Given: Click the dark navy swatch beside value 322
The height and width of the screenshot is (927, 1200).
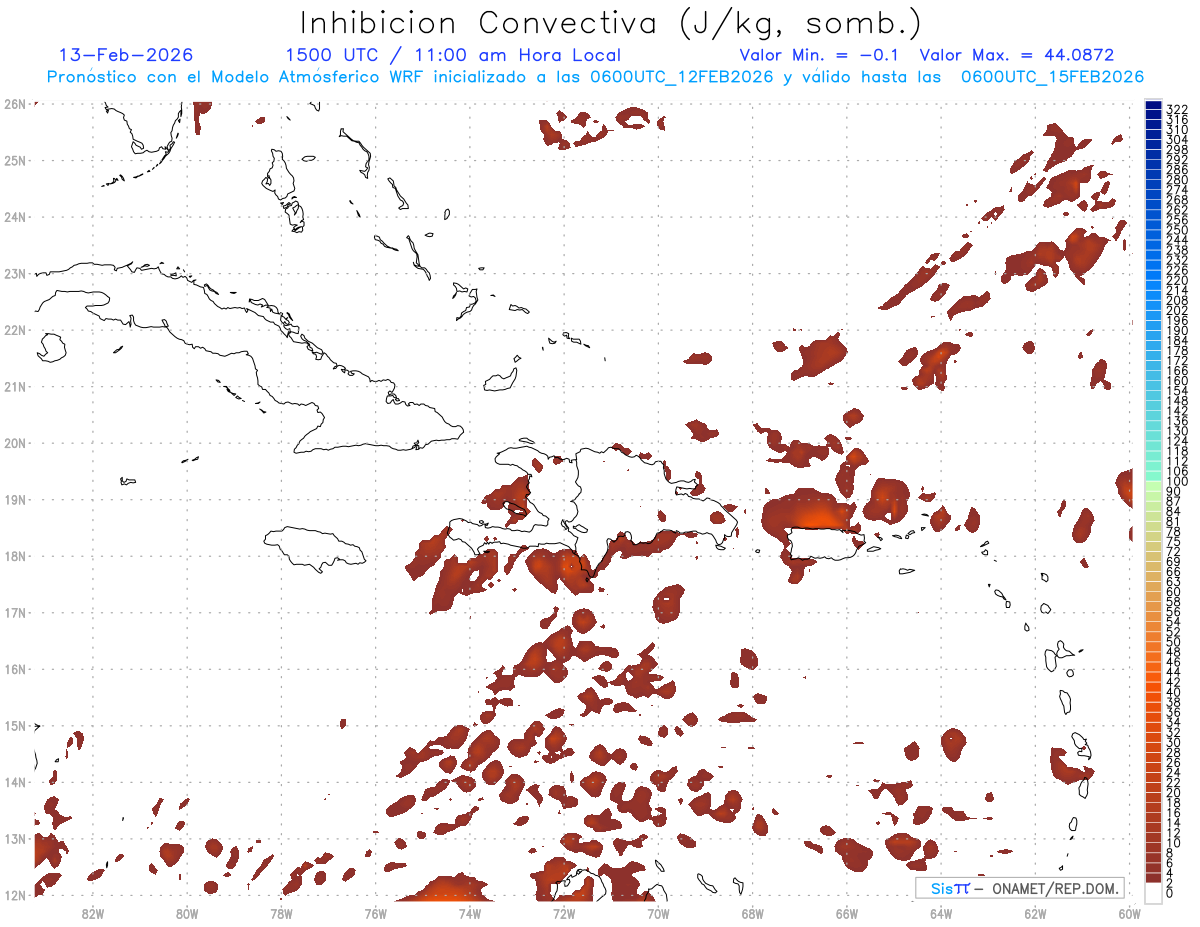Looking at the screenshot, I should (x=1153, y=106).
